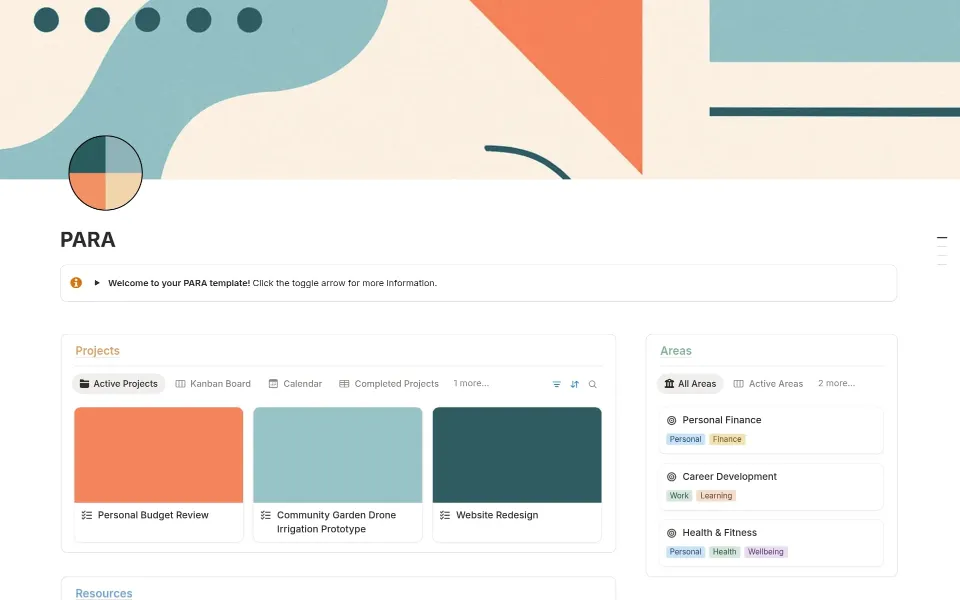Click target icon beside Health & Fitness
The height and width of the screenshot is (600, 960).
click(x=672, y=533)
